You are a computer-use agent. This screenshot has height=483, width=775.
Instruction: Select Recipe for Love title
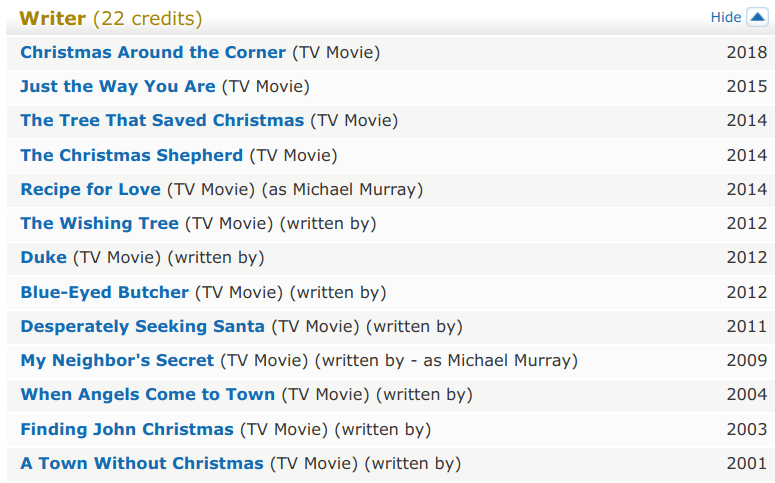tap(90, 189)
